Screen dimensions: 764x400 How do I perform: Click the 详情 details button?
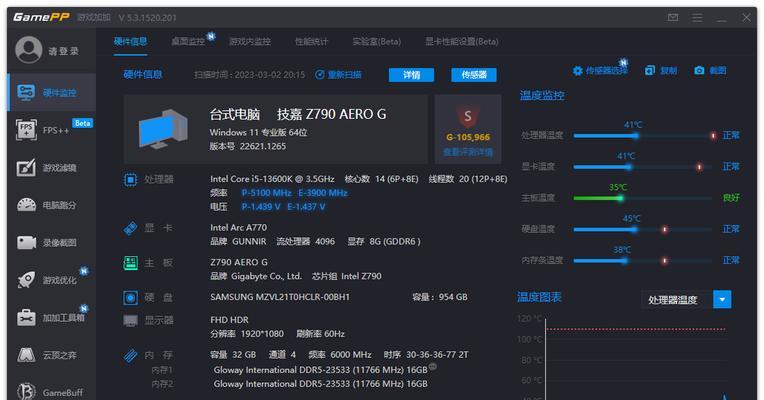point(411,75)
